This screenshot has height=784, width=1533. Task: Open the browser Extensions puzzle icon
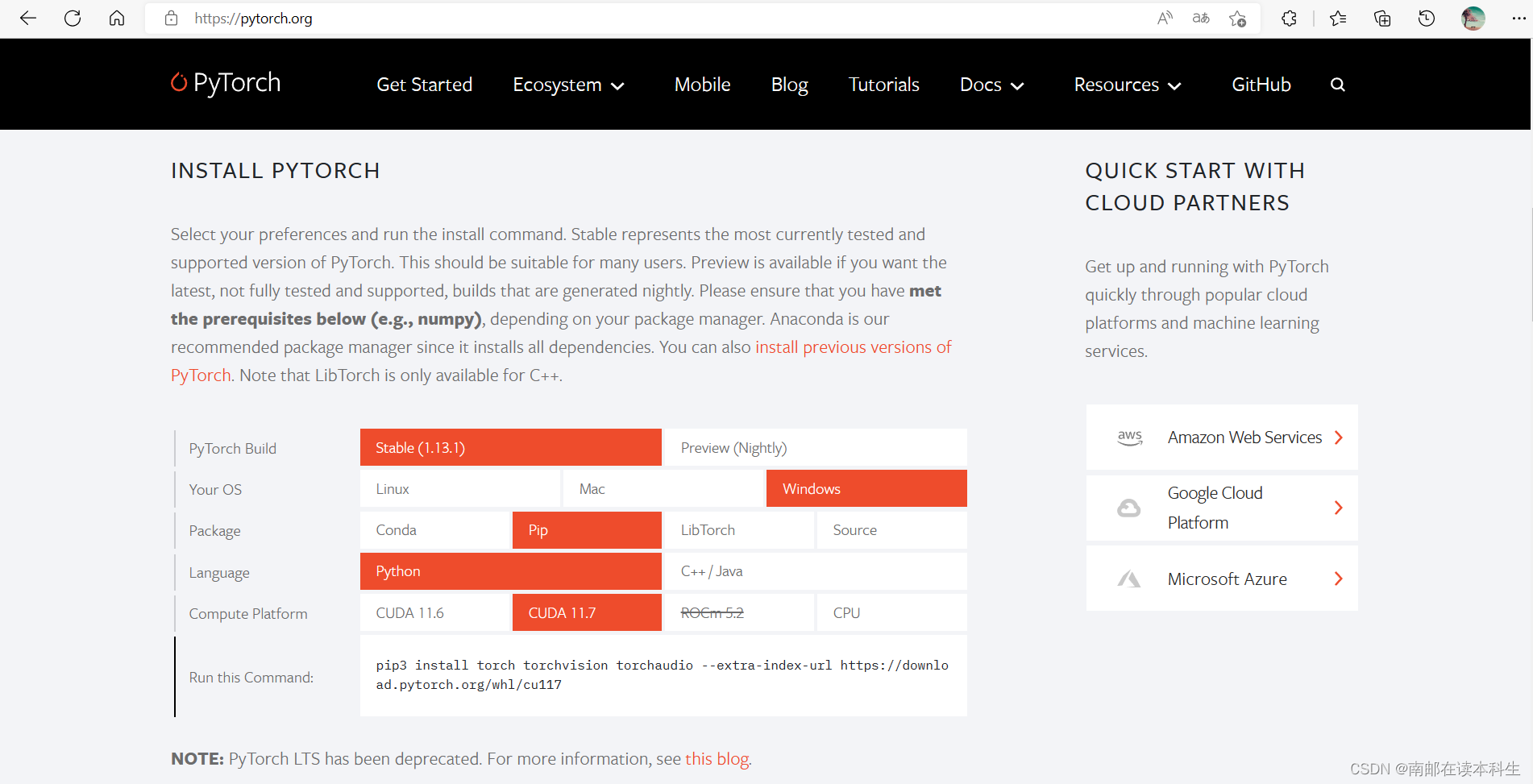coord(1289,18)
